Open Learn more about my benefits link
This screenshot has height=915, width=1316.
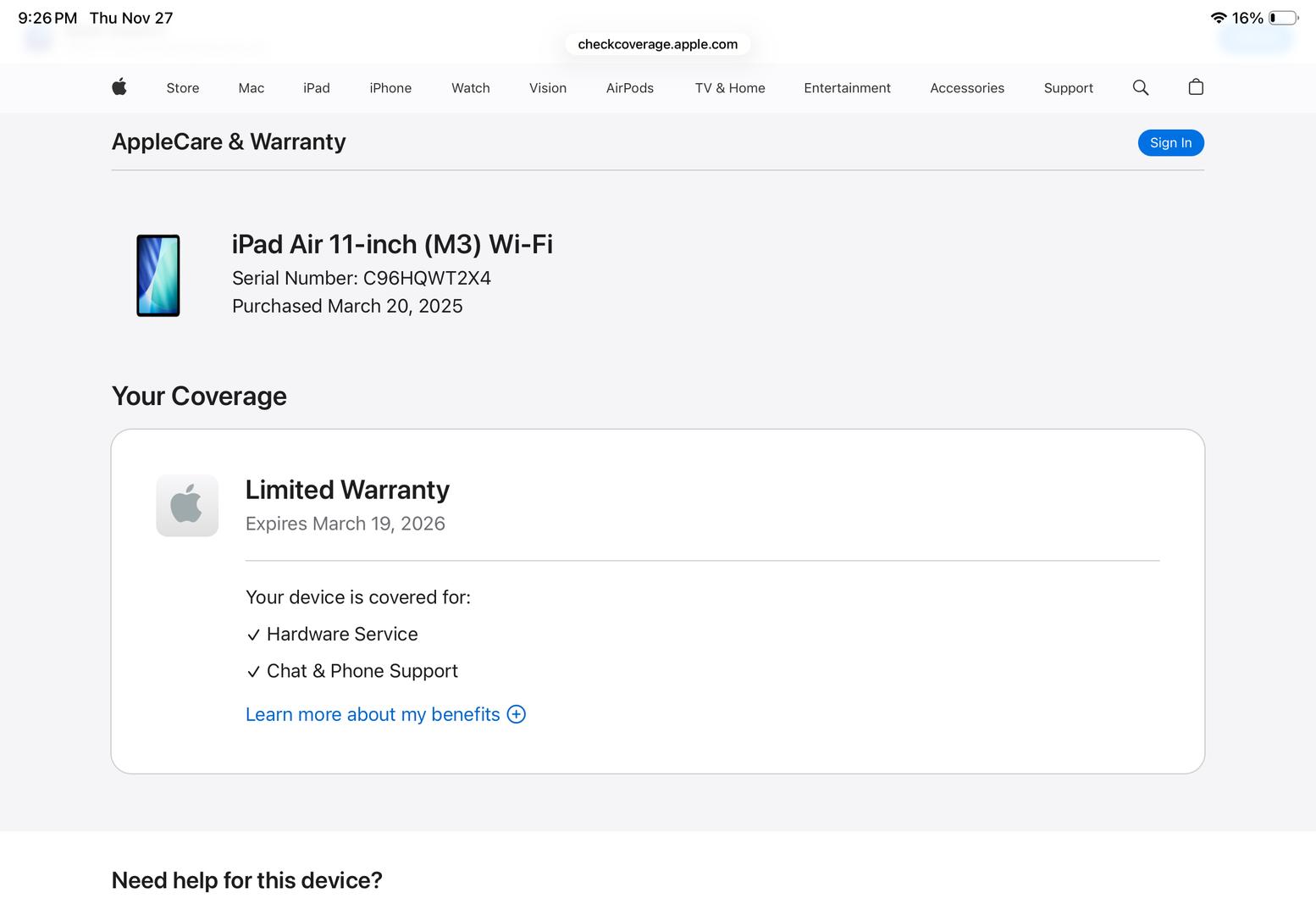[373, 714]
